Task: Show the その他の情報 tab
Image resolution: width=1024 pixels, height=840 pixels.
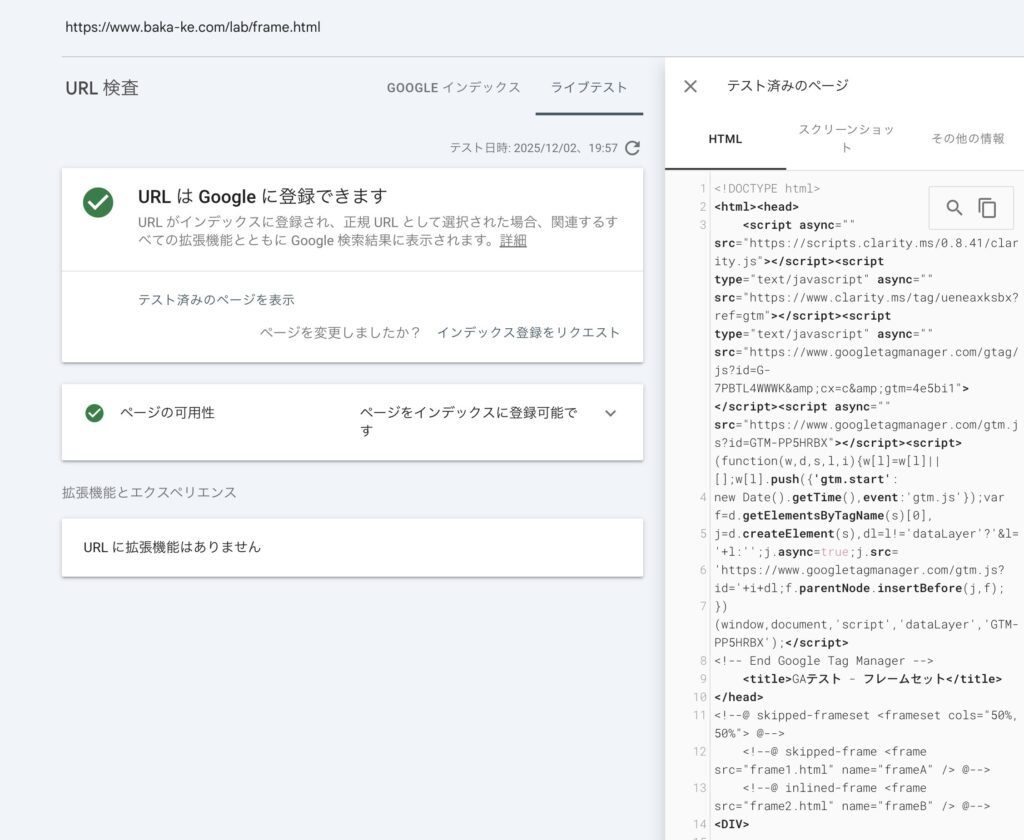Action: click(967, 139)
